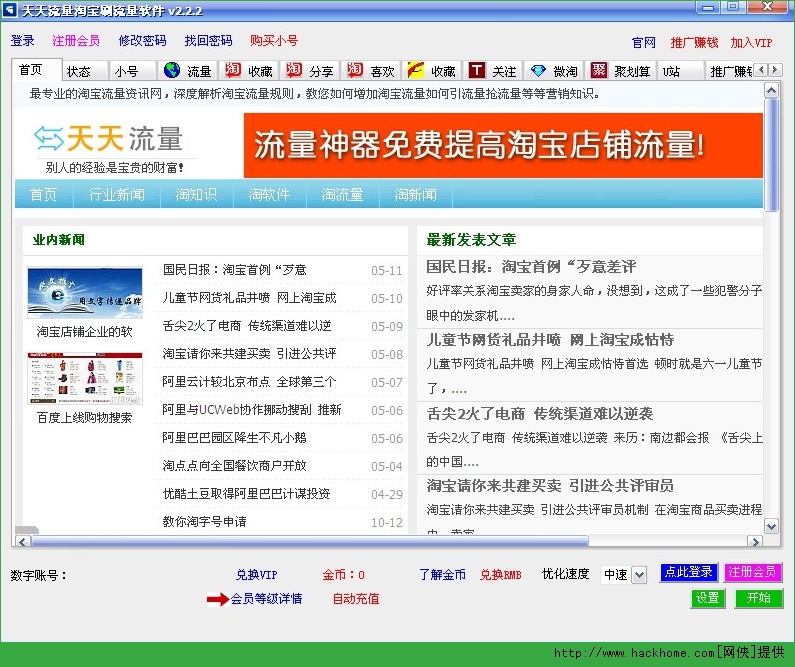Click the orange 流量神器 banner
The height and width of the screenshot is (667, 795).
tap(503, 145)
